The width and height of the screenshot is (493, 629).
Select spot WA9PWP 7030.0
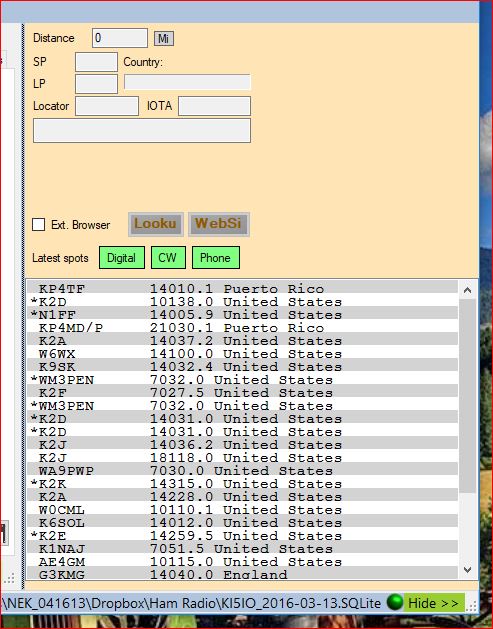click(242, 471)
